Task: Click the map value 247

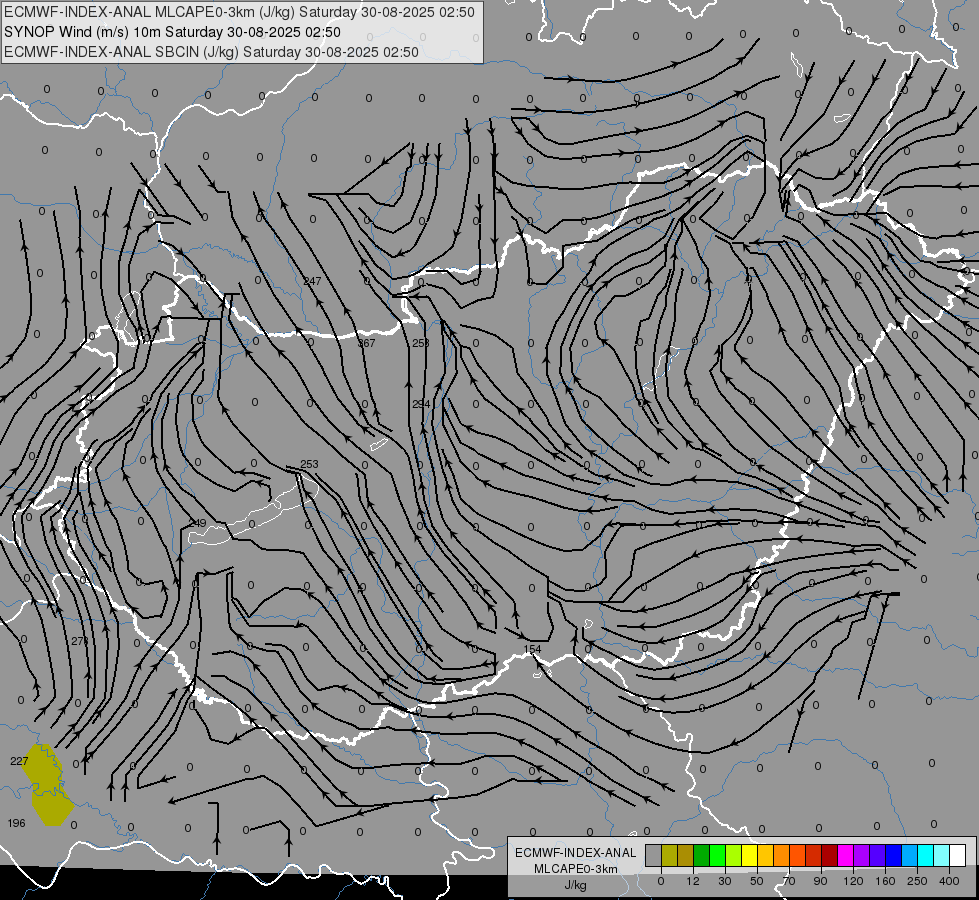Action: (x=312, y=281)
